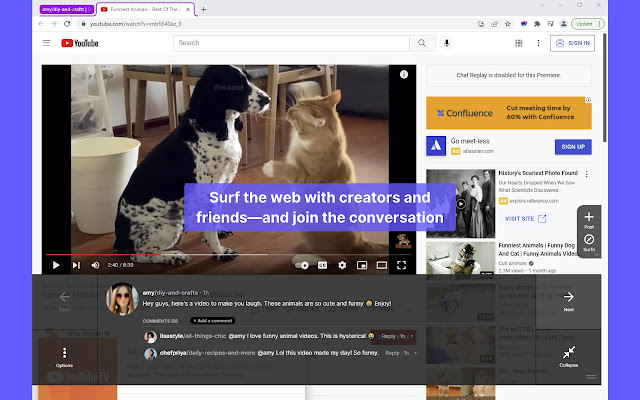Close the Funniest Animals tab
Viewport: 640px width, 400px height.
(188, 9)
